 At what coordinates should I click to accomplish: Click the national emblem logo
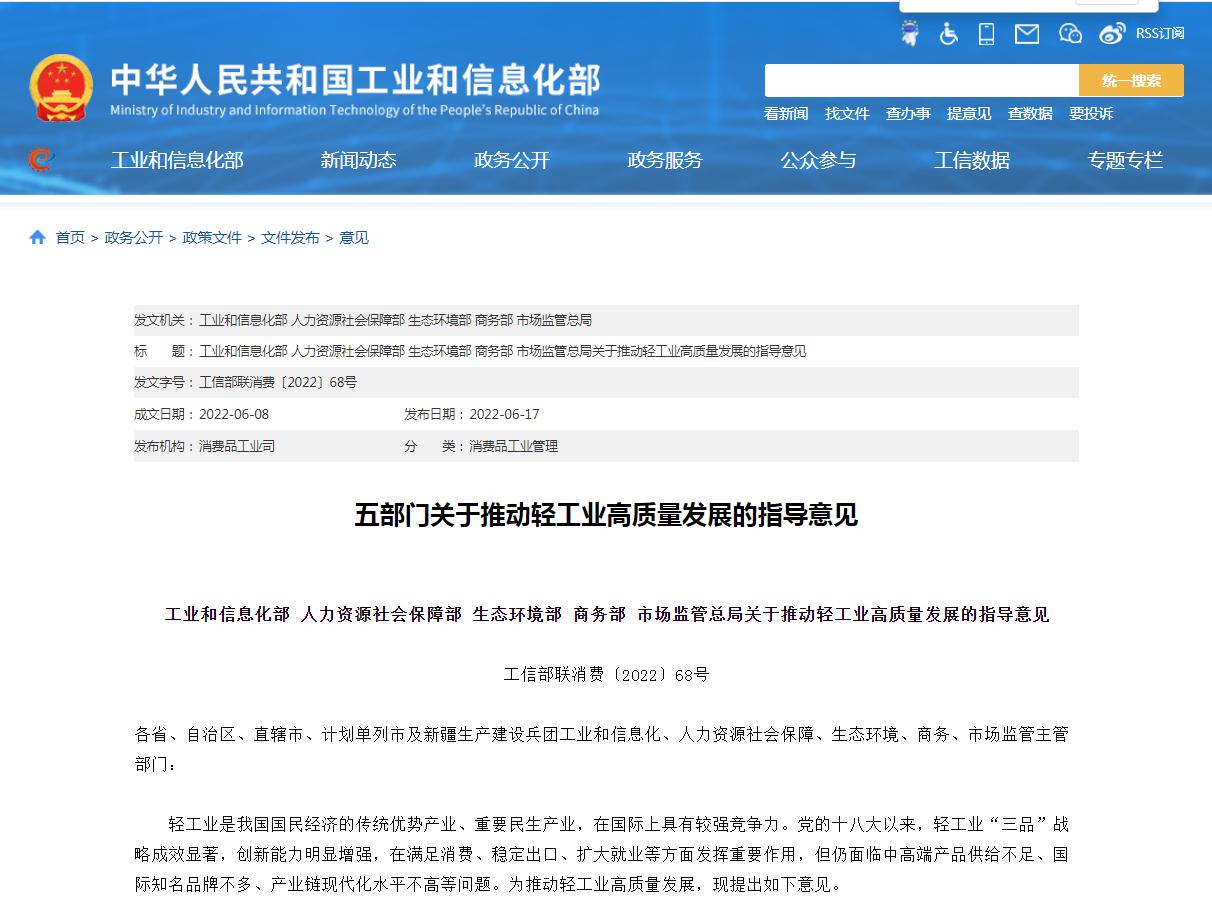(61, 88)
